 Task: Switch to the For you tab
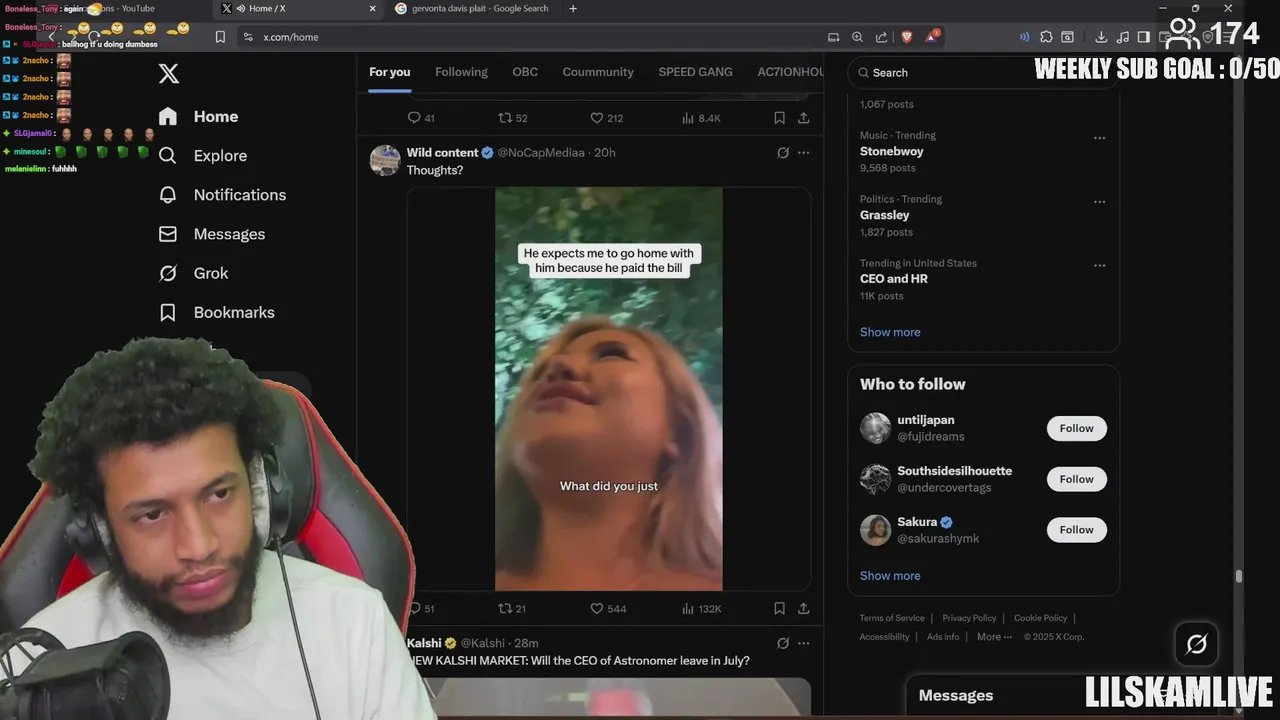coord(390,72)
